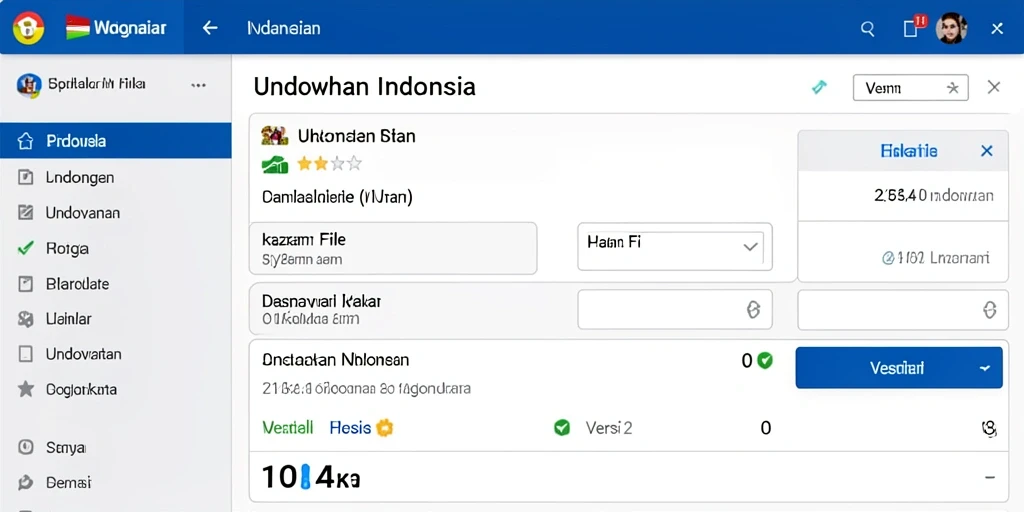Open Blarodate in the sidebar

tap(77, 283)
